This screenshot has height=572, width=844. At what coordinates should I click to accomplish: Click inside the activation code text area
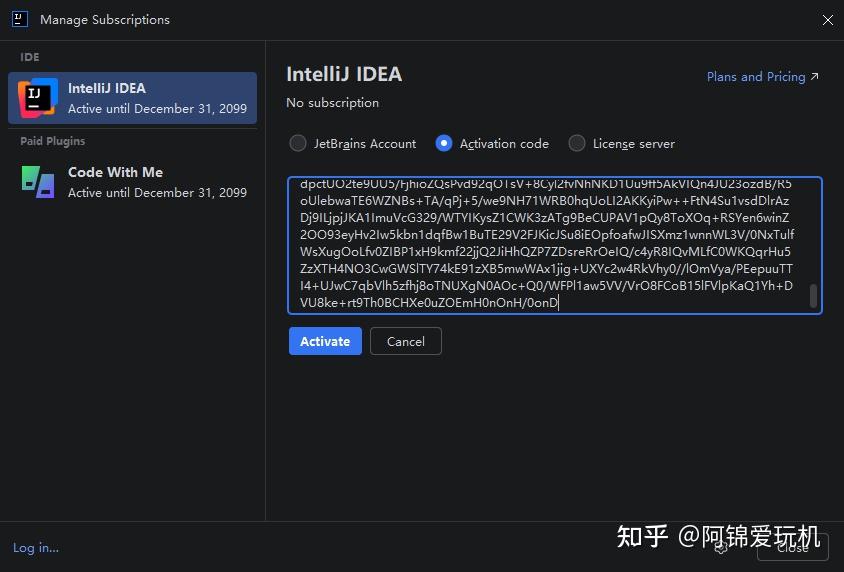pyautogui.click(x=555, y=245)
